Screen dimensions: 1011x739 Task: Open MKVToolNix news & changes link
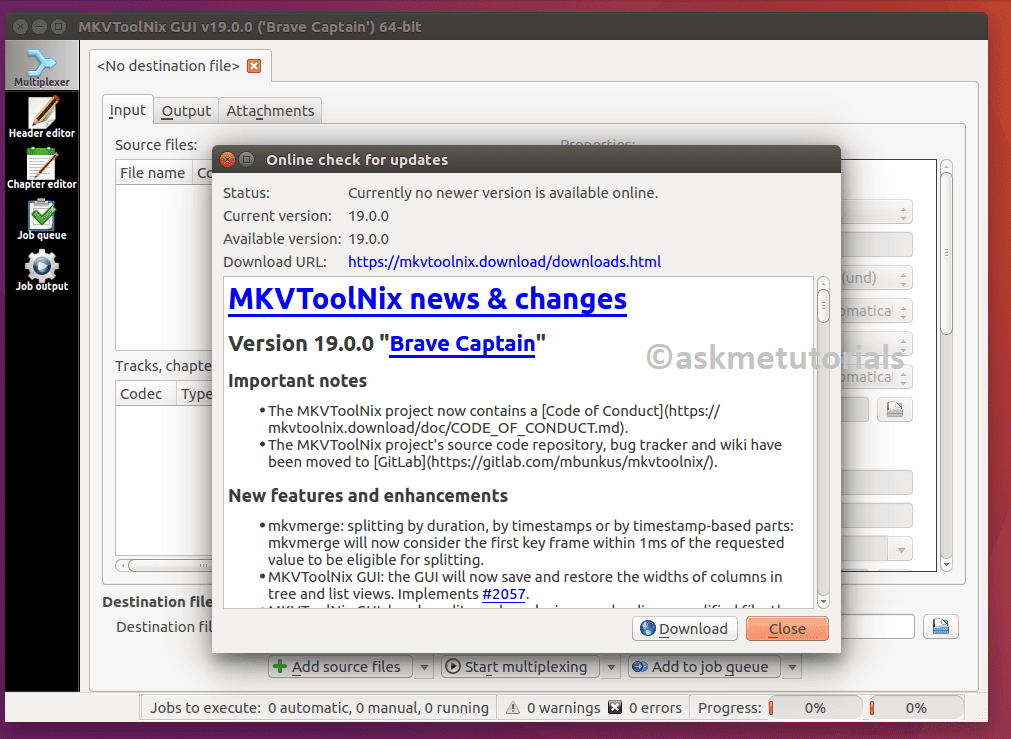(x=427, y=299)
